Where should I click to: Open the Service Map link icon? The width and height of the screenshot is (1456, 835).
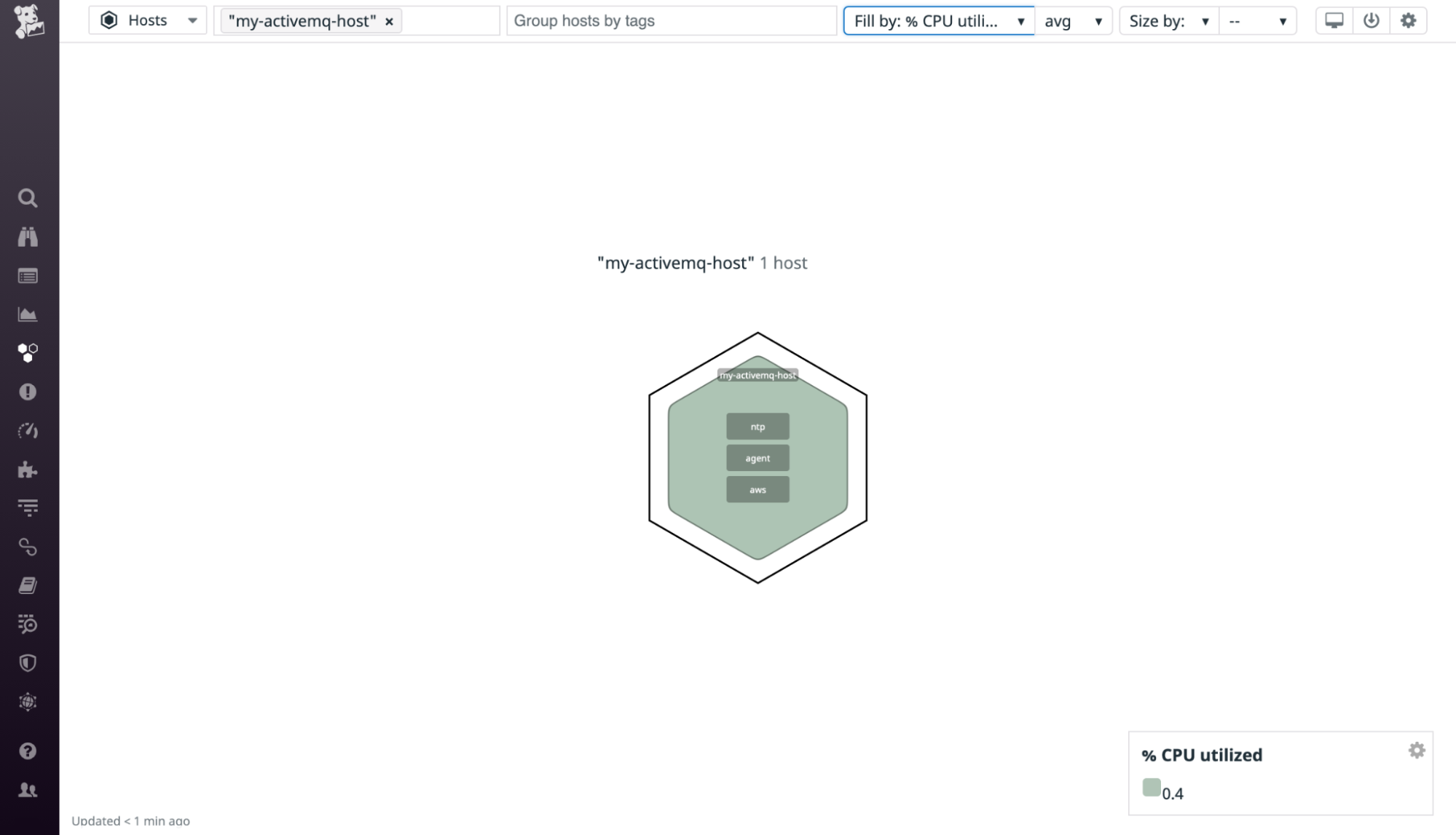pyautogui.click(x=28, y=547)
